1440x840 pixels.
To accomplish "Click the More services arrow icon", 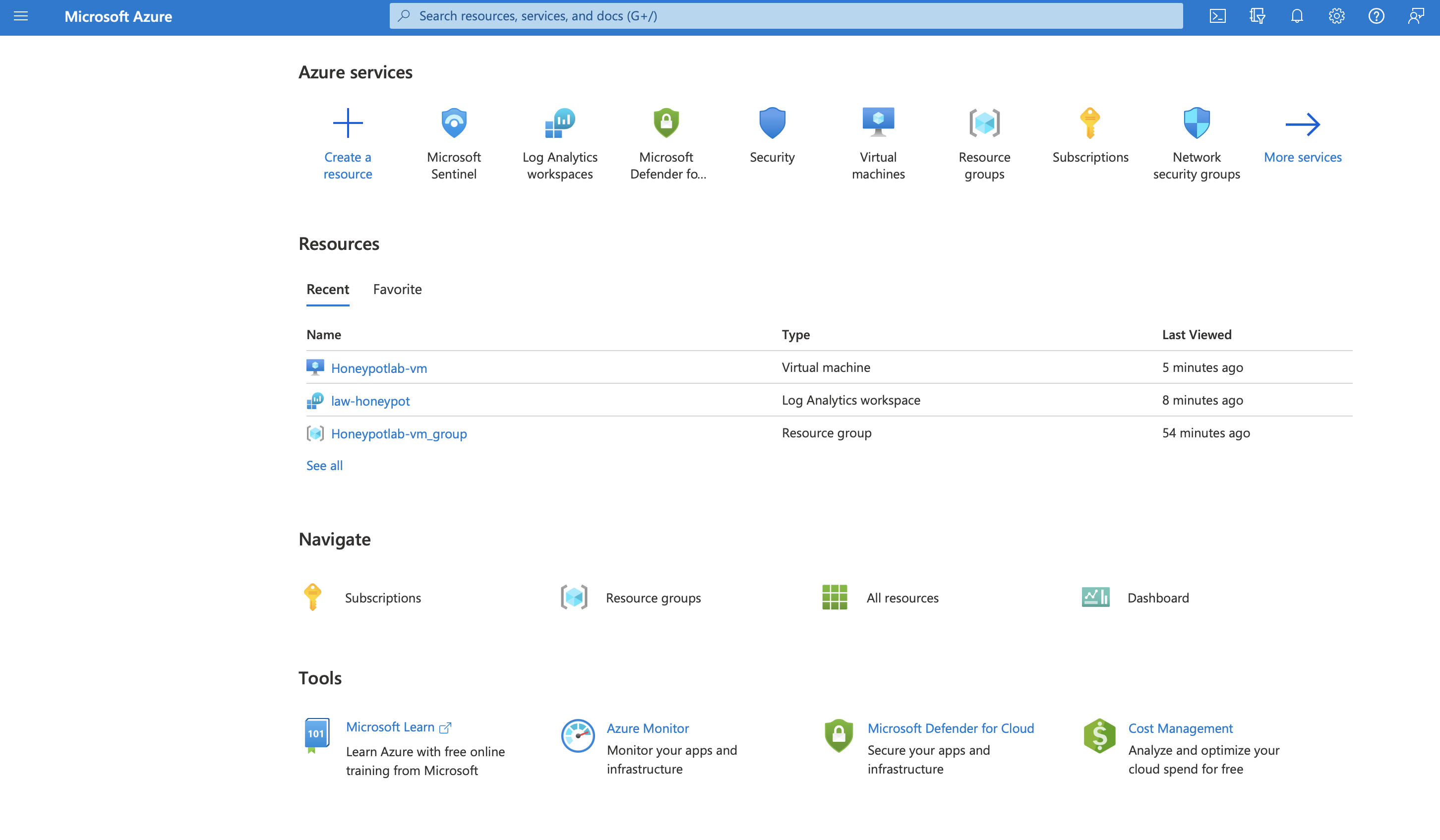I will [x=1303, y=124].
